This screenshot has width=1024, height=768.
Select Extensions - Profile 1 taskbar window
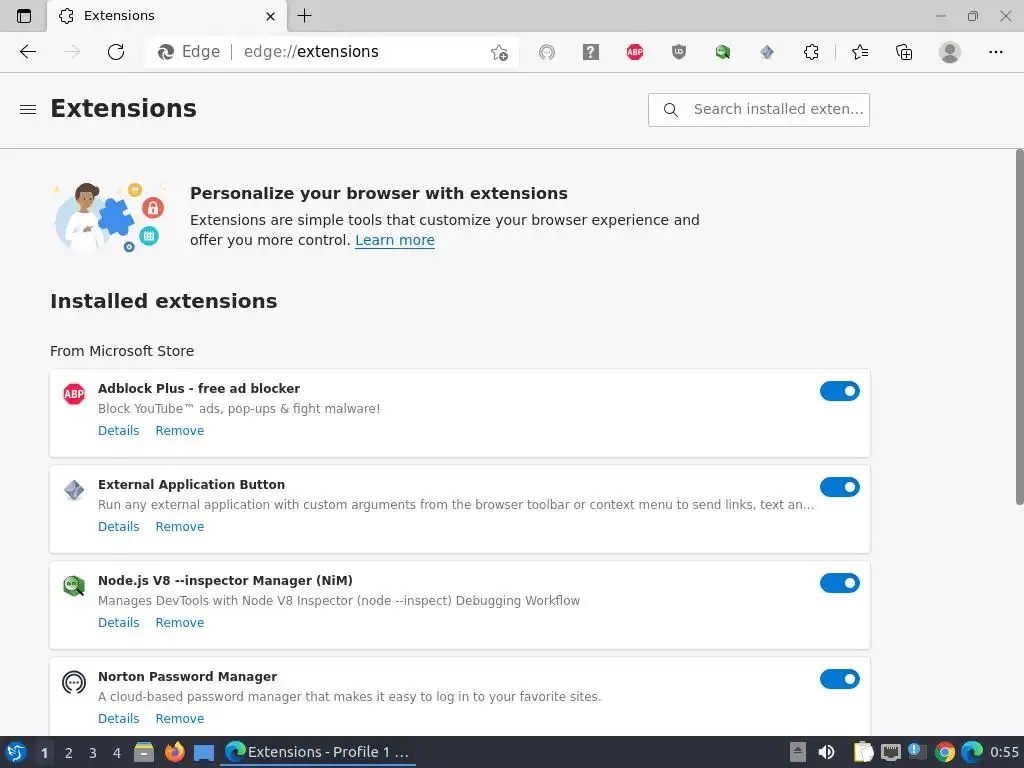pyautogui.click(x=318, y=752)
